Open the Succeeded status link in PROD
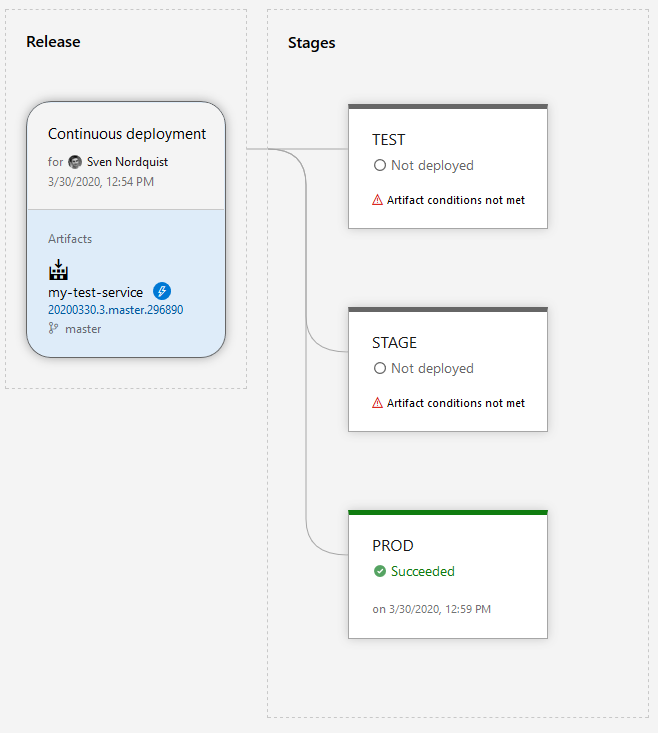The height and width of the screenshot is (733, 658). (x=422, y=572)
